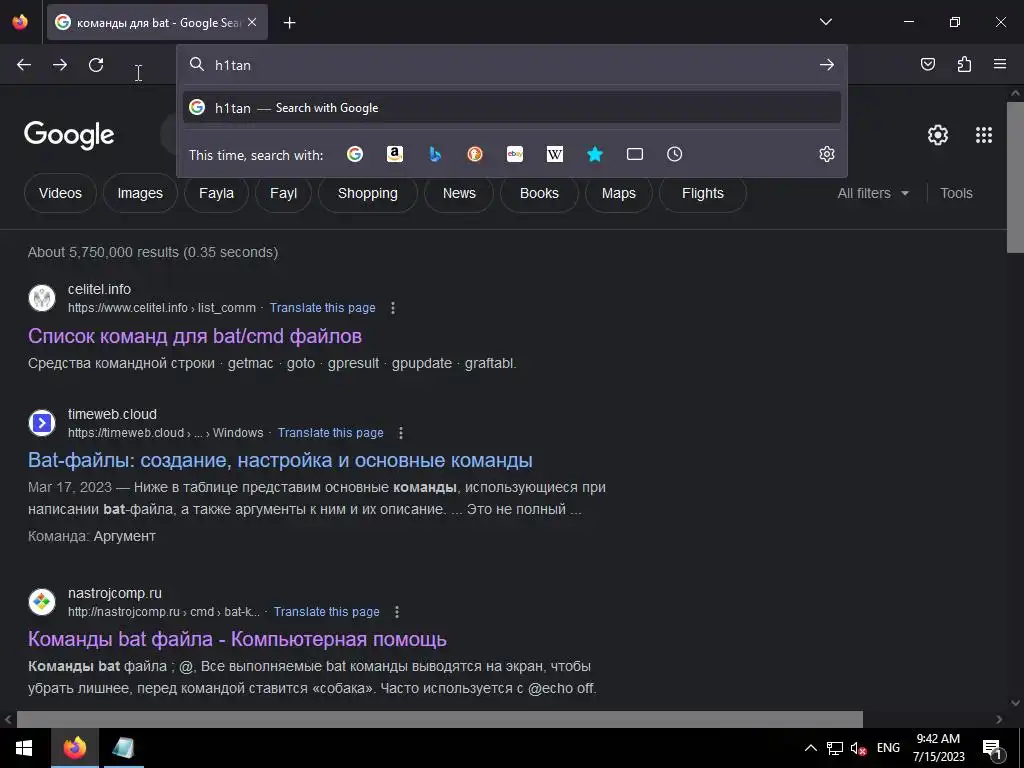This screenshot has height=768, width=1024.
Task: Click the Firefox taskbar icon
Action: click(x=74, y=748)
